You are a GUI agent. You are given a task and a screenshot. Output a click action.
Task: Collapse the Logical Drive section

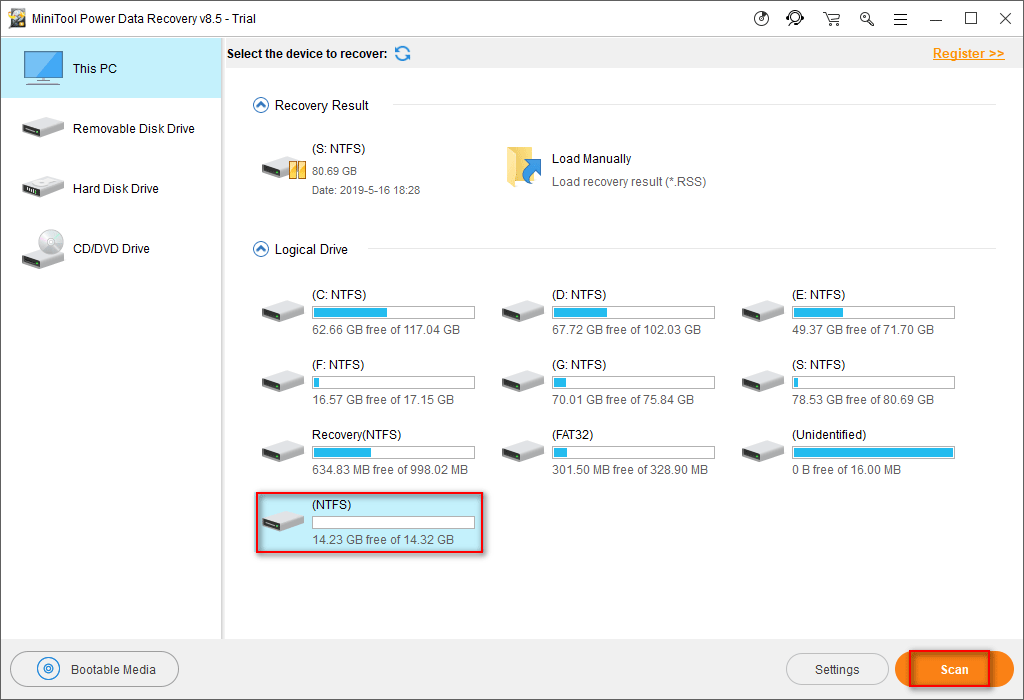pyautogui.click(x=261, y=249)
